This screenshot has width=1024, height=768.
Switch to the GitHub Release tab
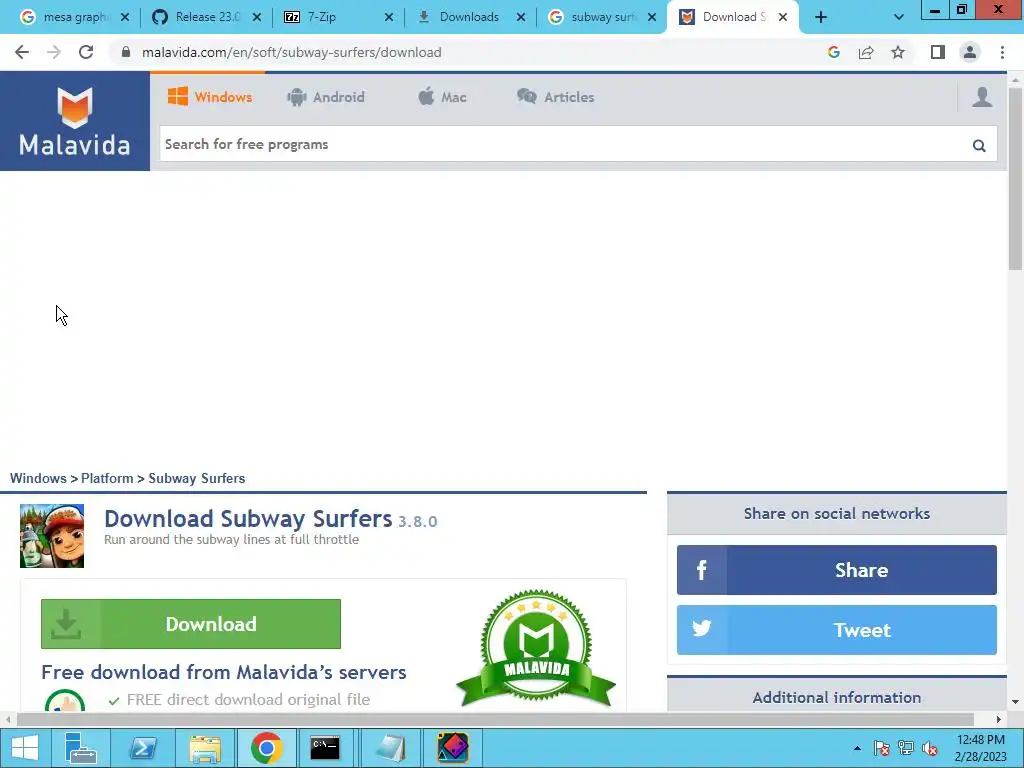click(x=197, y=18)
